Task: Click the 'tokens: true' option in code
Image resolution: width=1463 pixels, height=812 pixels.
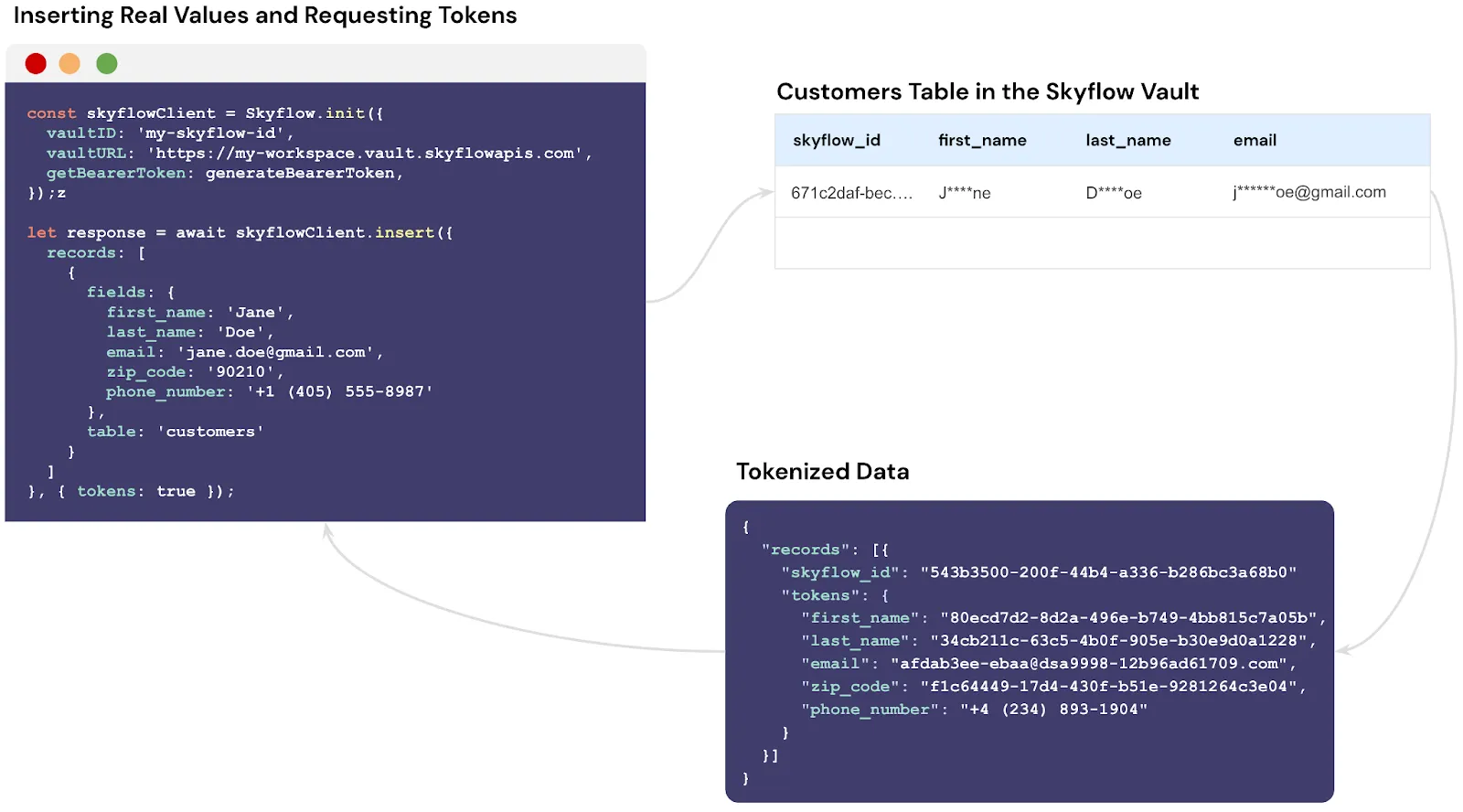Action: point(135,491)
